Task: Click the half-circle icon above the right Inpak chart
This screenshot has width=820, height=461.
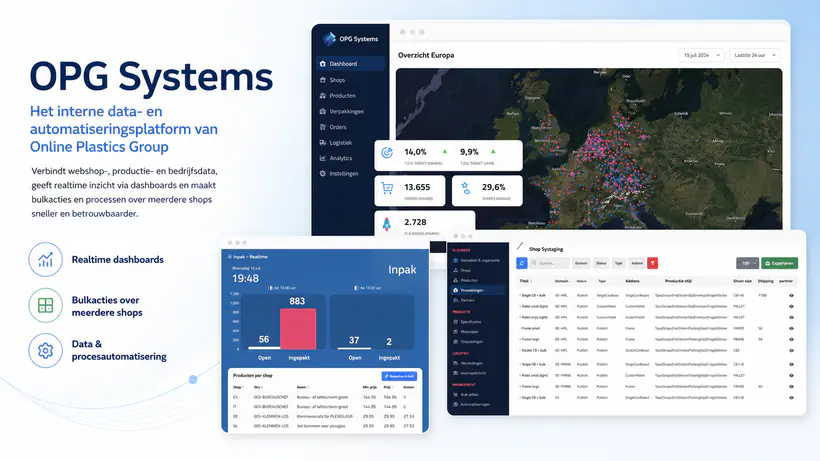Action: [x=356, y=288]
